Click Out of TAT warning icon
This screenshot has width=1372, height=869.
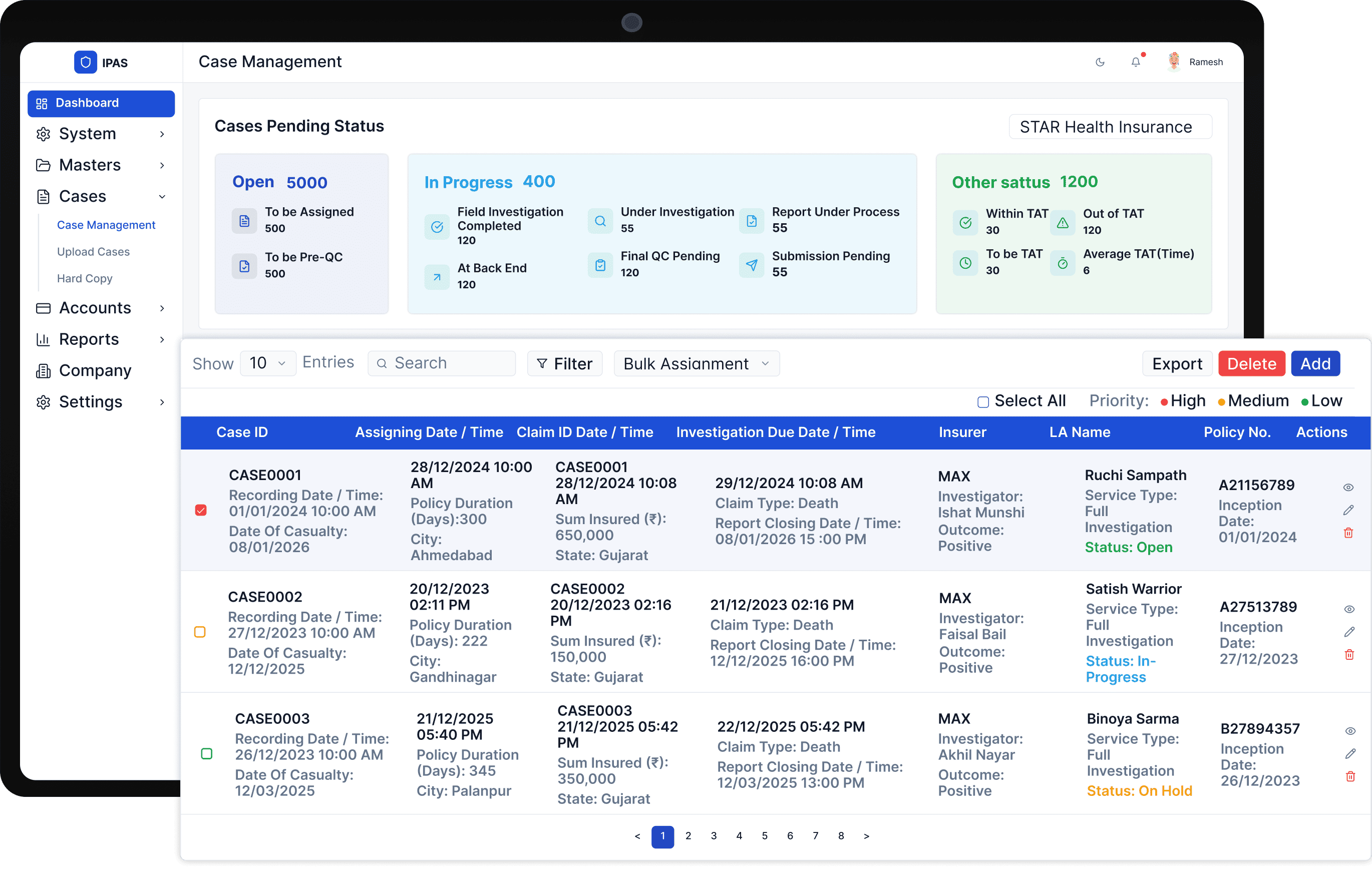pyautogui.click(x=1062, y=223)
